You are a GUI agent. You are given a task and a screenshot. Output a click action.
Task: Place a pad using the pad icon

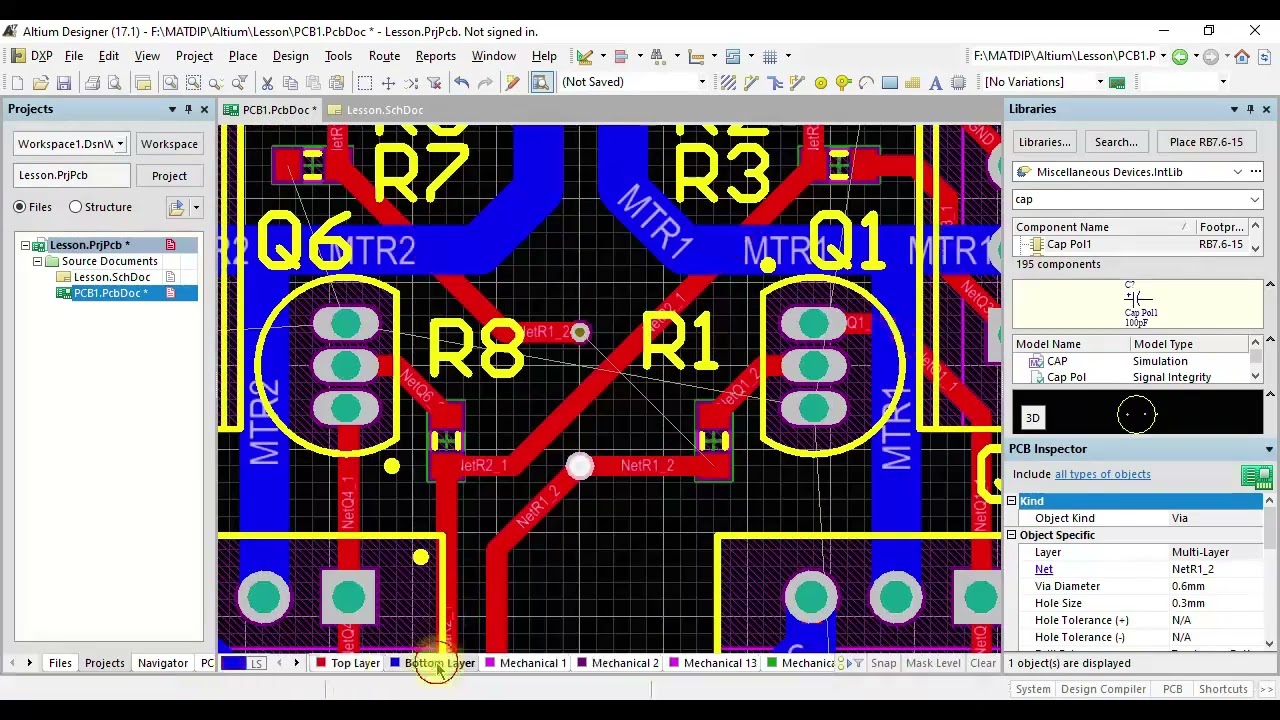[x=821, y=83]
